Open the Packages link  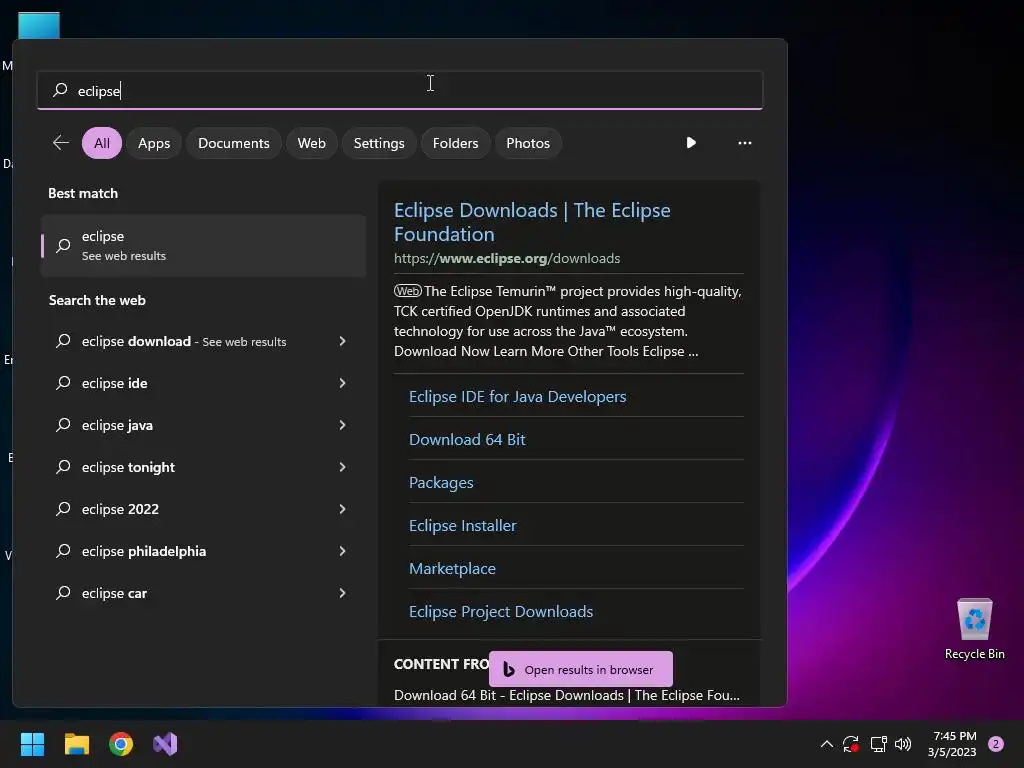pyautogui.click(x=441, y=483)
